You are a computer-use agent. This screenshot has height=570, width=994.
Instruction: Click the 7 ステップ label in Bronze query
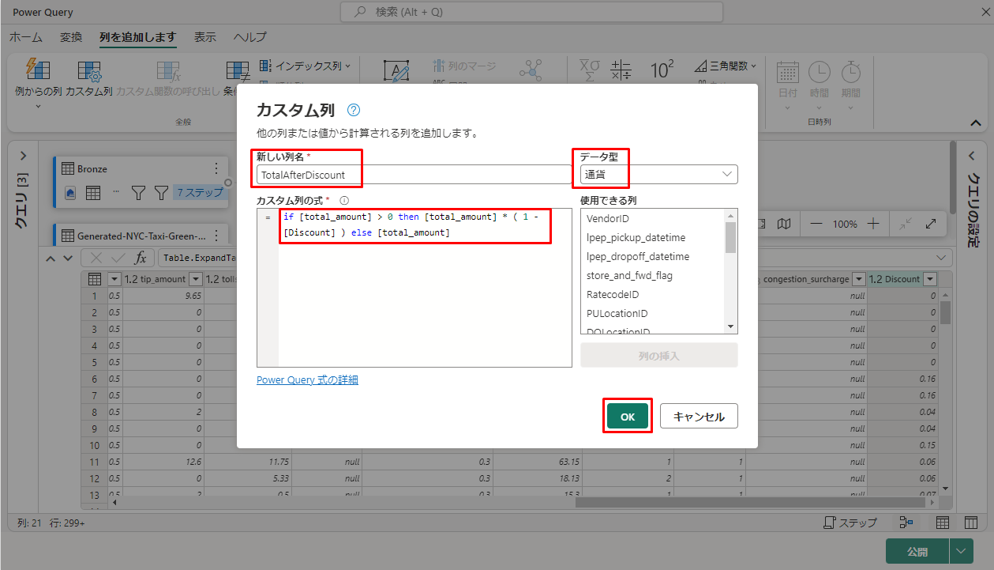200,192
